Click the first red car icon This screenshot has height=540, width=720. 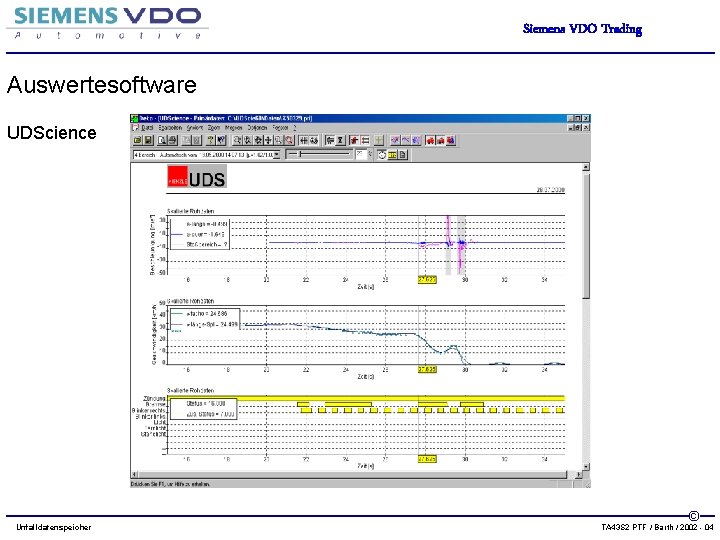tap(430, 140)
